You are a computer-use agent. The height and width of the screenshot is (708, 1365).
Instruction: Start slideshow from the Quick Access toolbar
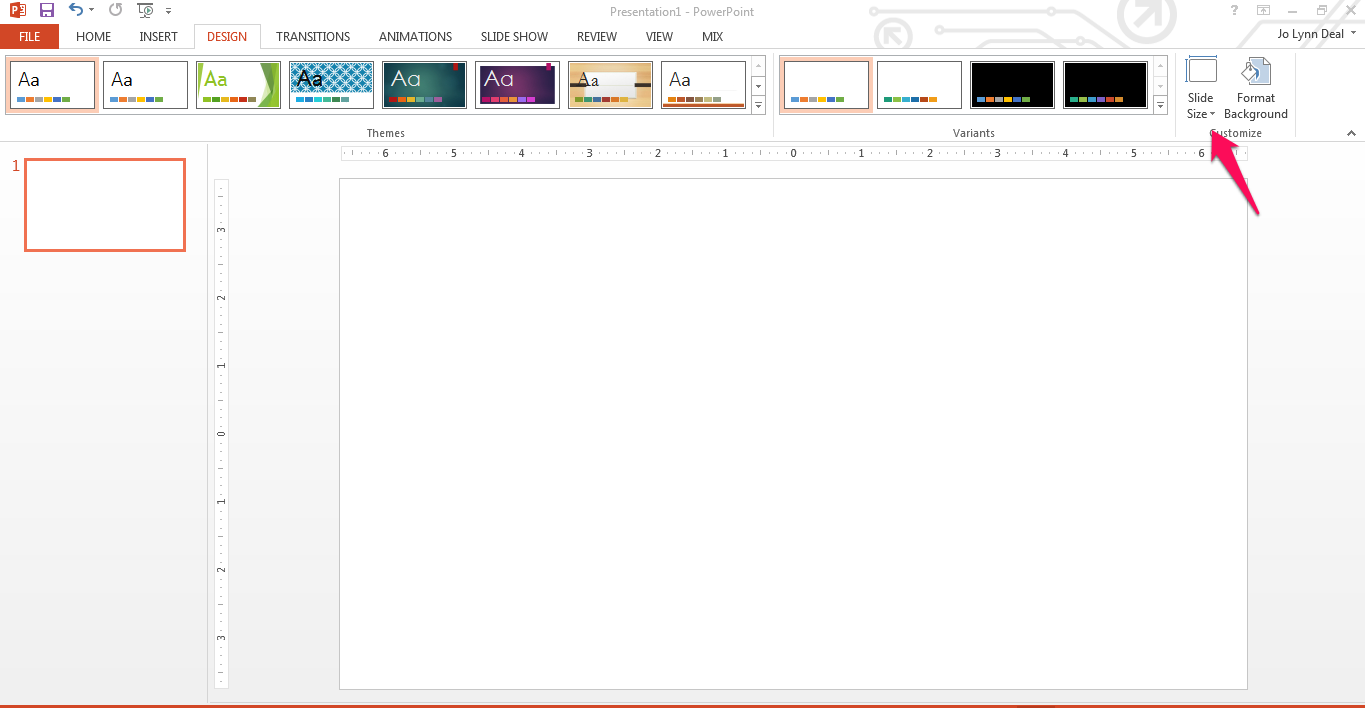143,11
